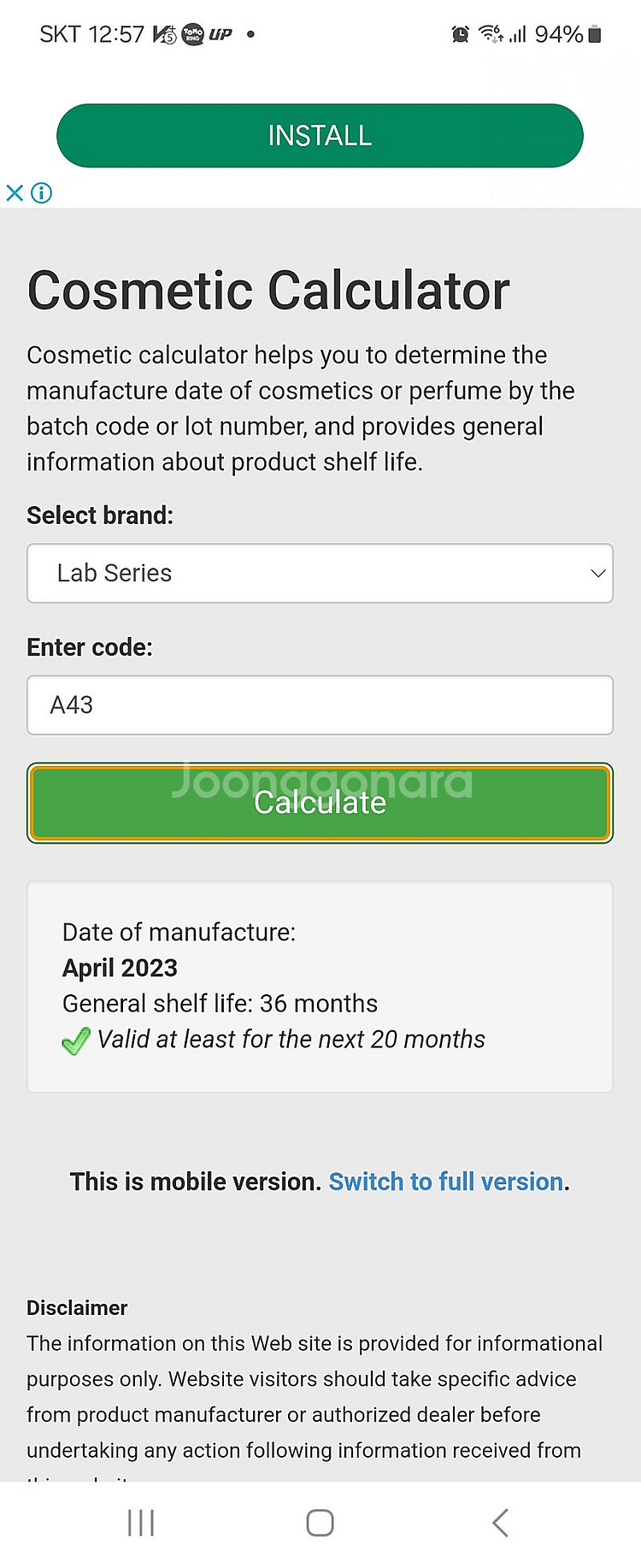
Task: Tap Android recent apps icon
Action: [x=141, y=1523]
